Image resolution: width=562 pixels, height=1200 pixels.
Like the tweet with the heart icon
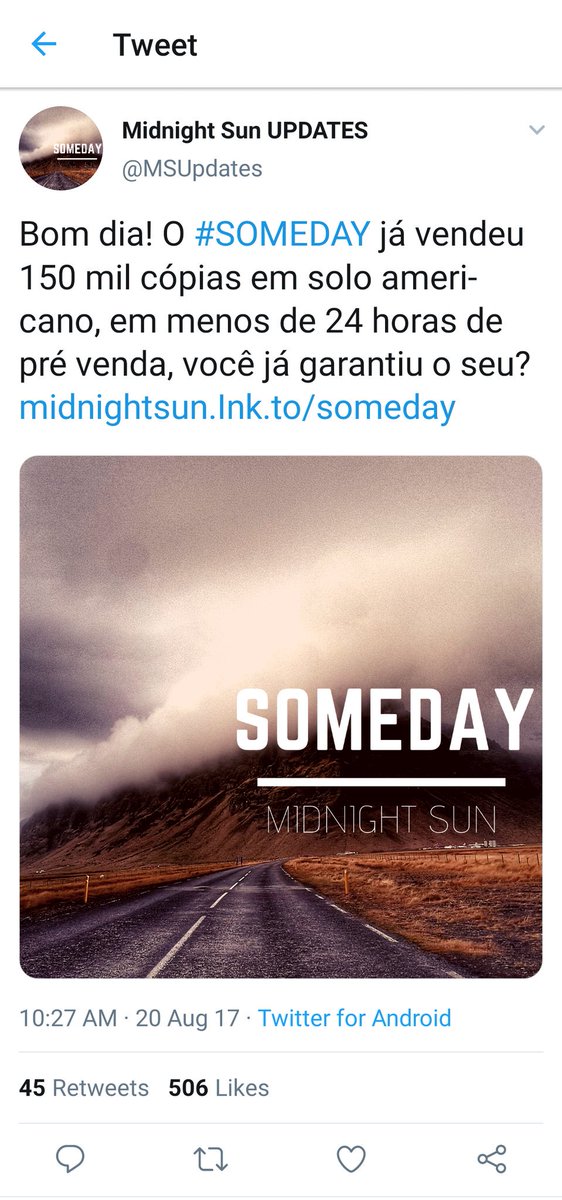pyautogui.click(x=351, y=1159)
